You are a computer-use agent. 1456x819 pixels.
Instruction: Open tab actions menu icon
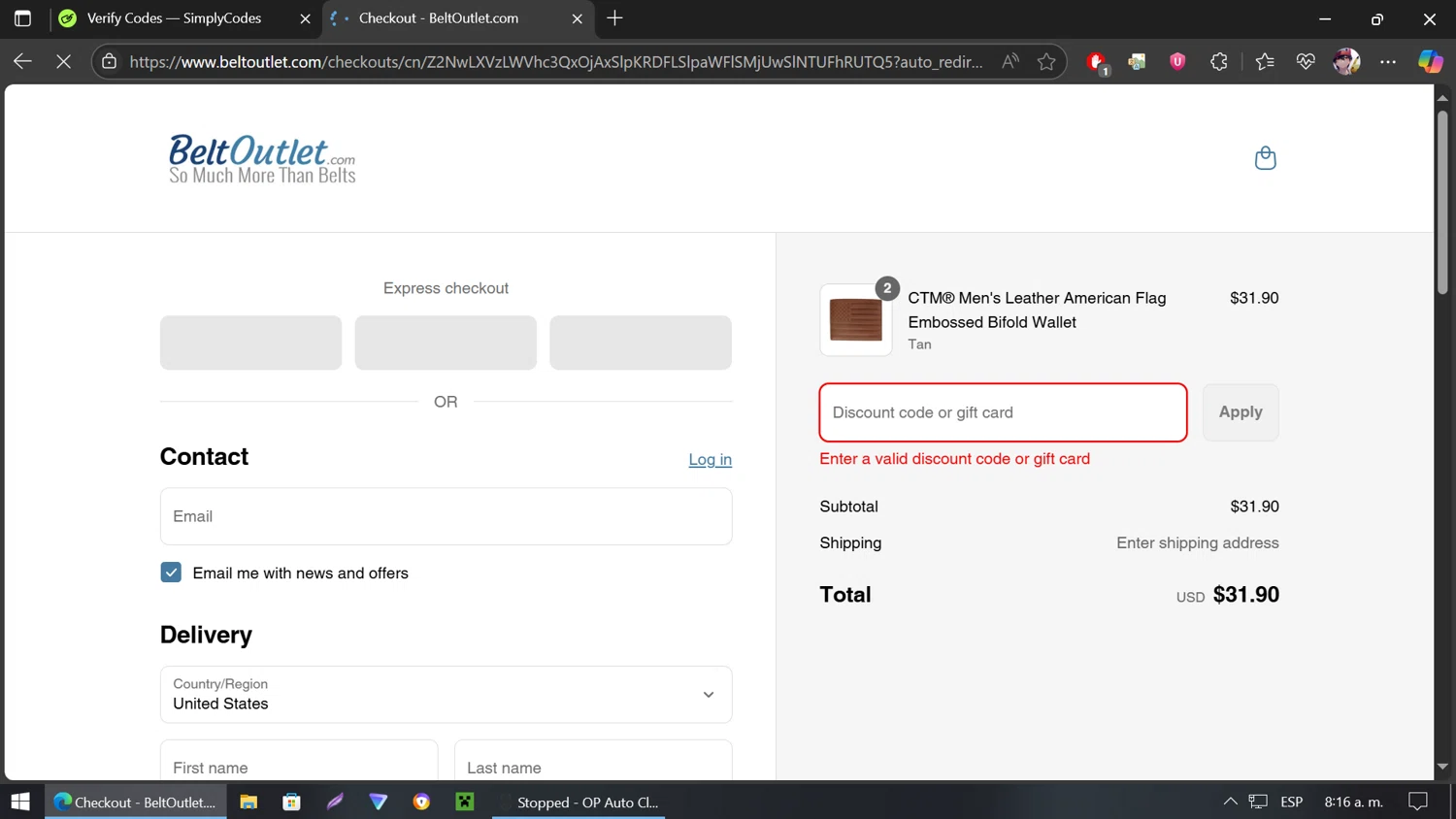coord(22,18)
